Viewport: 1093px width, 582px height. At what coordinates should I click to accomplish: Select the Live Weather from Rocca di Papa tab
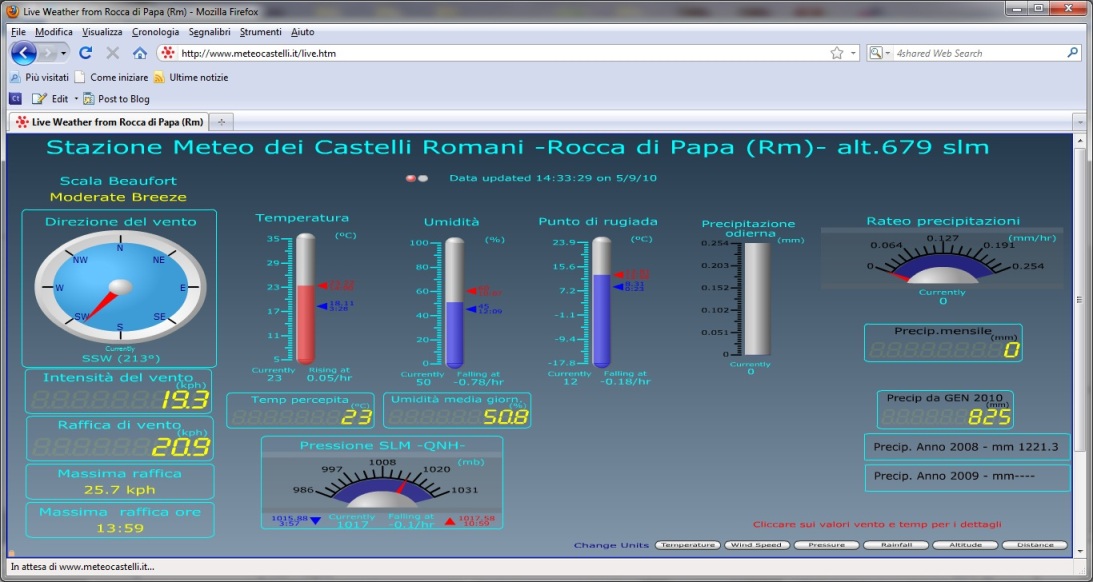click(x=108, y=122)
